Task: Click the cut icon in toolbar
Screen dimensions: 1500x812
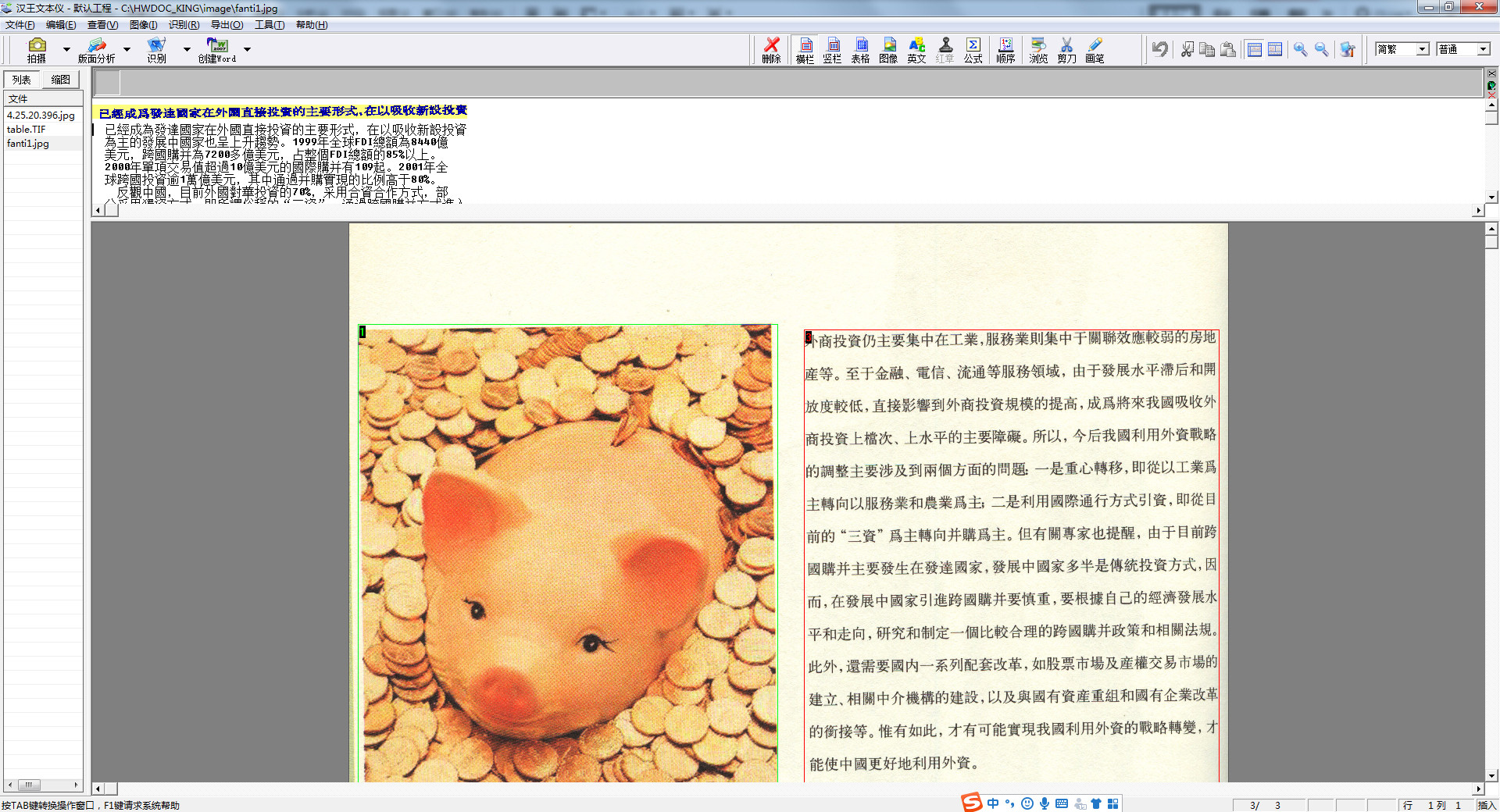Action: pyautogui.click(x=1187, y=49)
